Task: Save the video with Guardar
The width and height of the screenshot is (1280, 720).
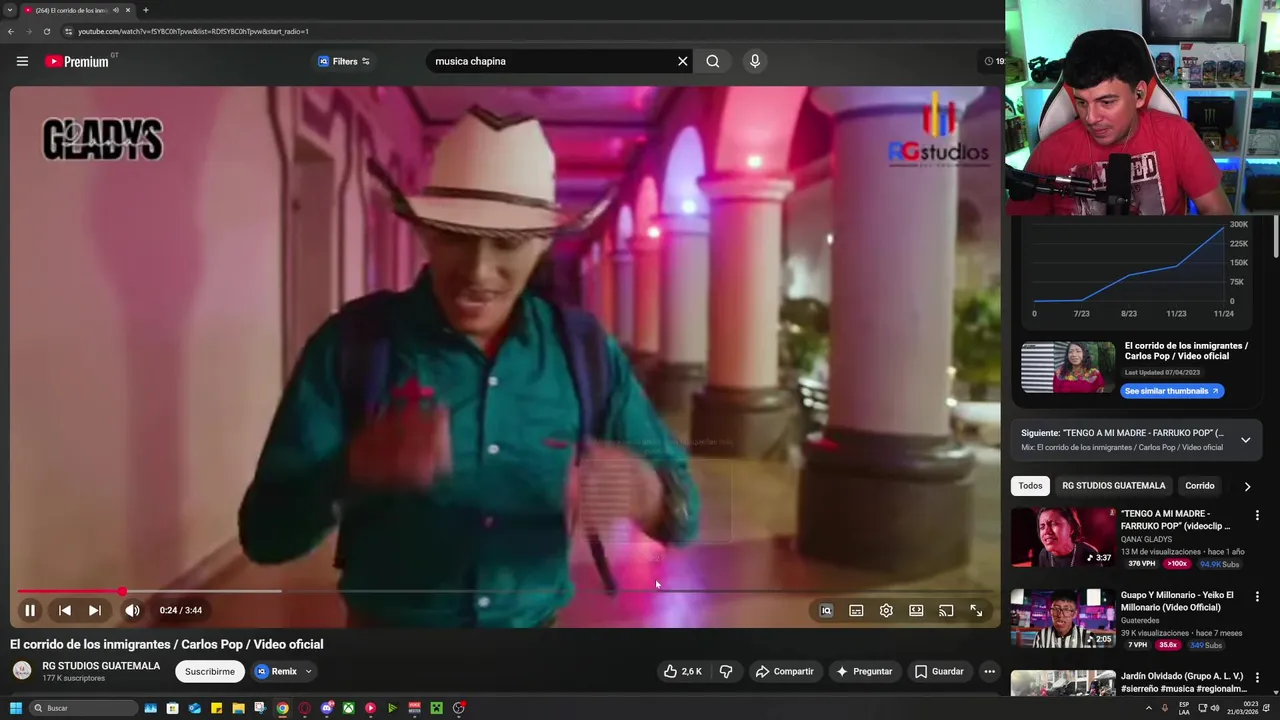Action: 939,671
